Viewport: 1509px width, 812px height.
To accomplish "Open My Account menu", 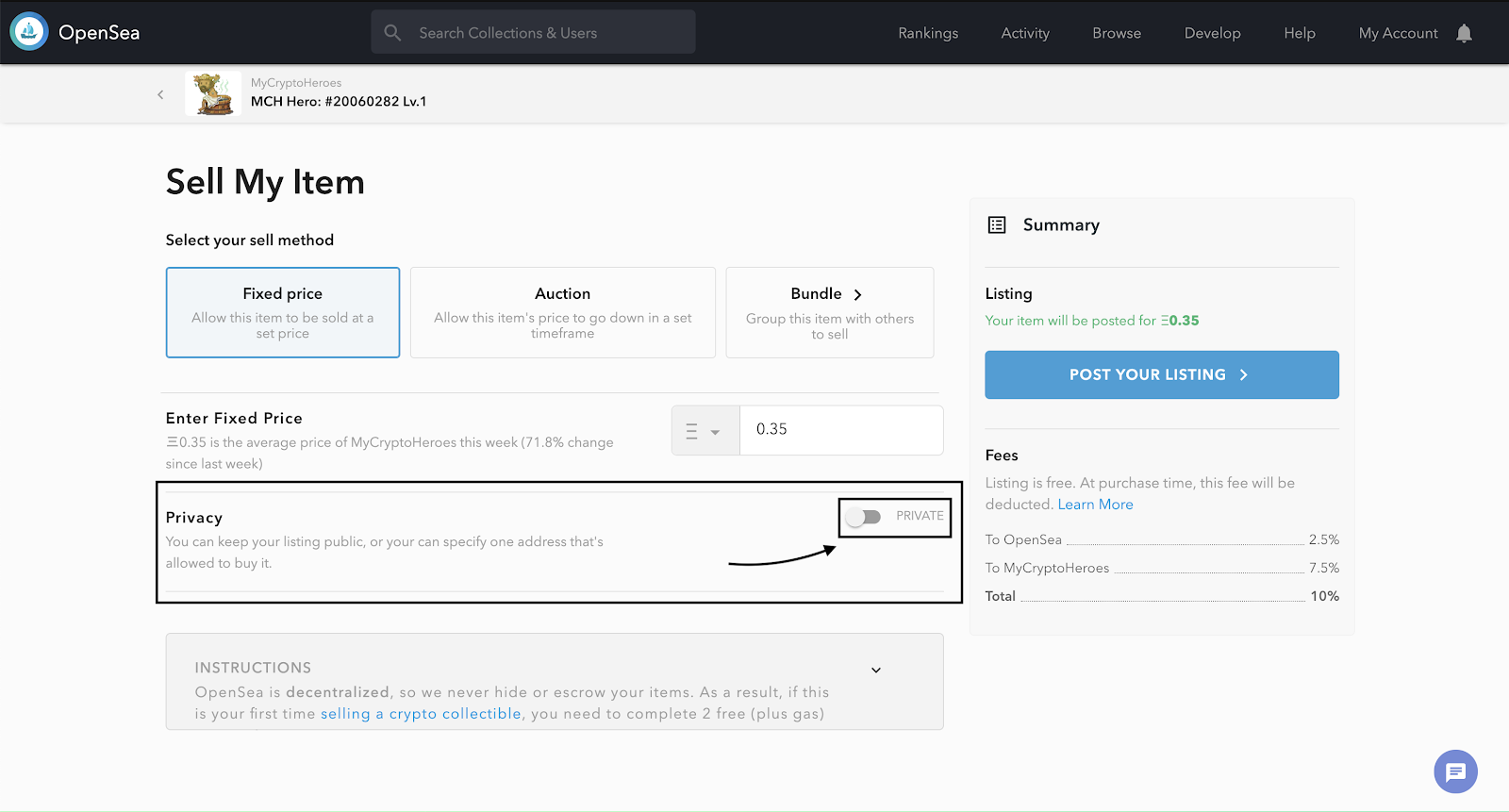I will (x=1399, y=33).
